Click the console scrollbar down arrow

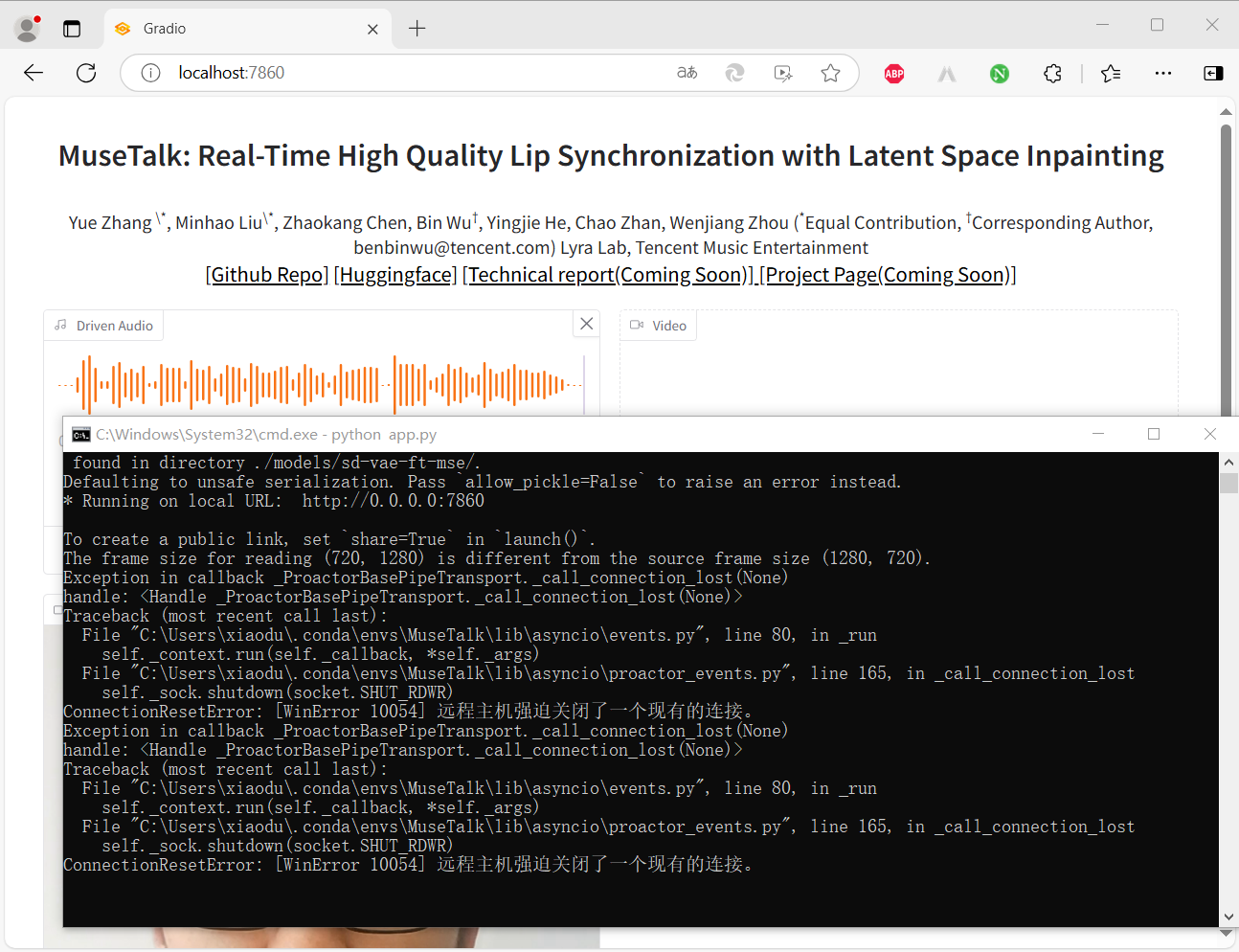(1229, 918)
